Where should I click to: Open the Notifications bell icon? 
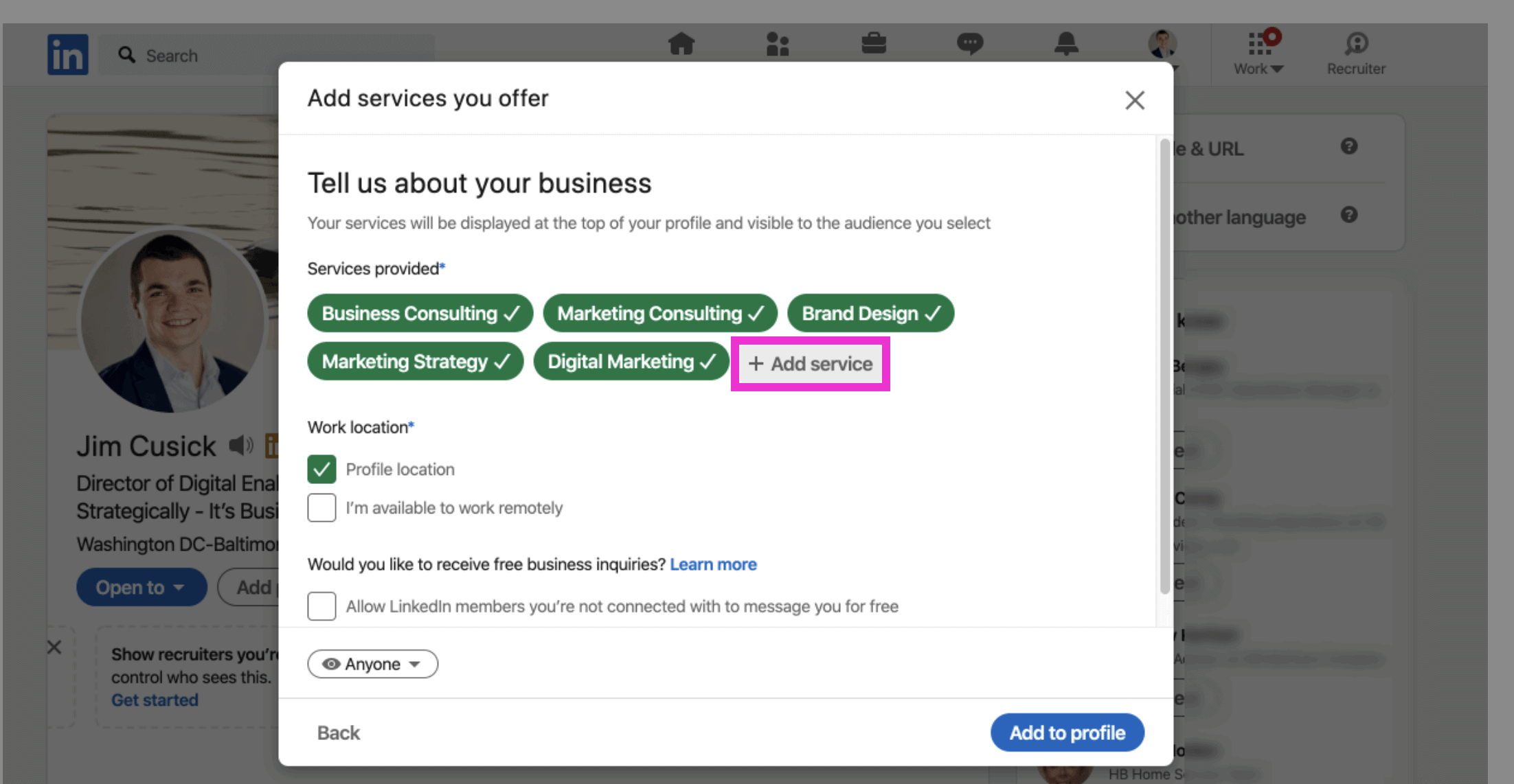click(x=1066, y=44)
